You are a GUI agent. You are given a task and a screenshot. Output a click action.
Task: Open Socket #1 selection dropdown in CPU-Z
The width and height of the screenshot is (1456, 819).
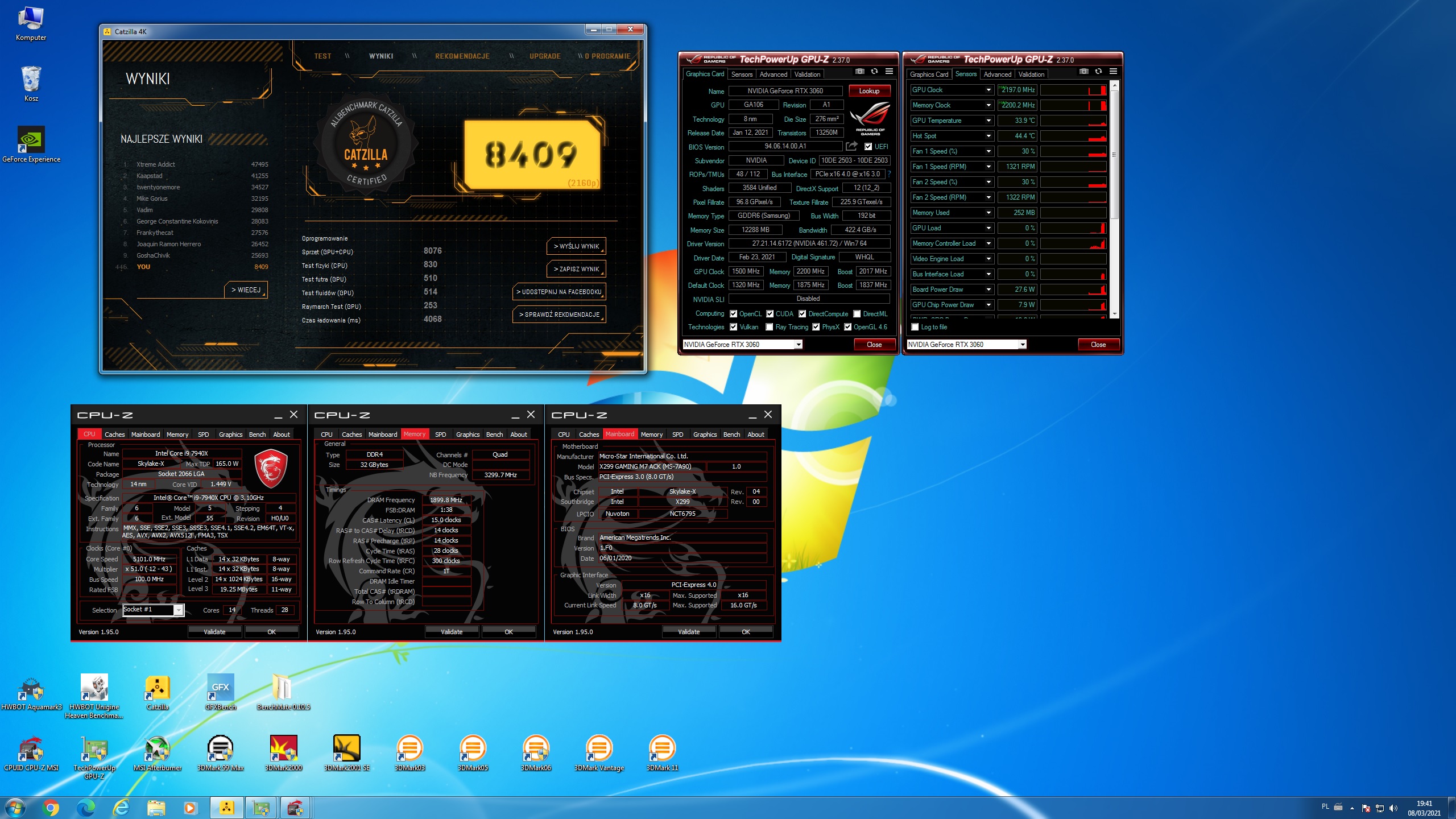(x=179, y=610)
